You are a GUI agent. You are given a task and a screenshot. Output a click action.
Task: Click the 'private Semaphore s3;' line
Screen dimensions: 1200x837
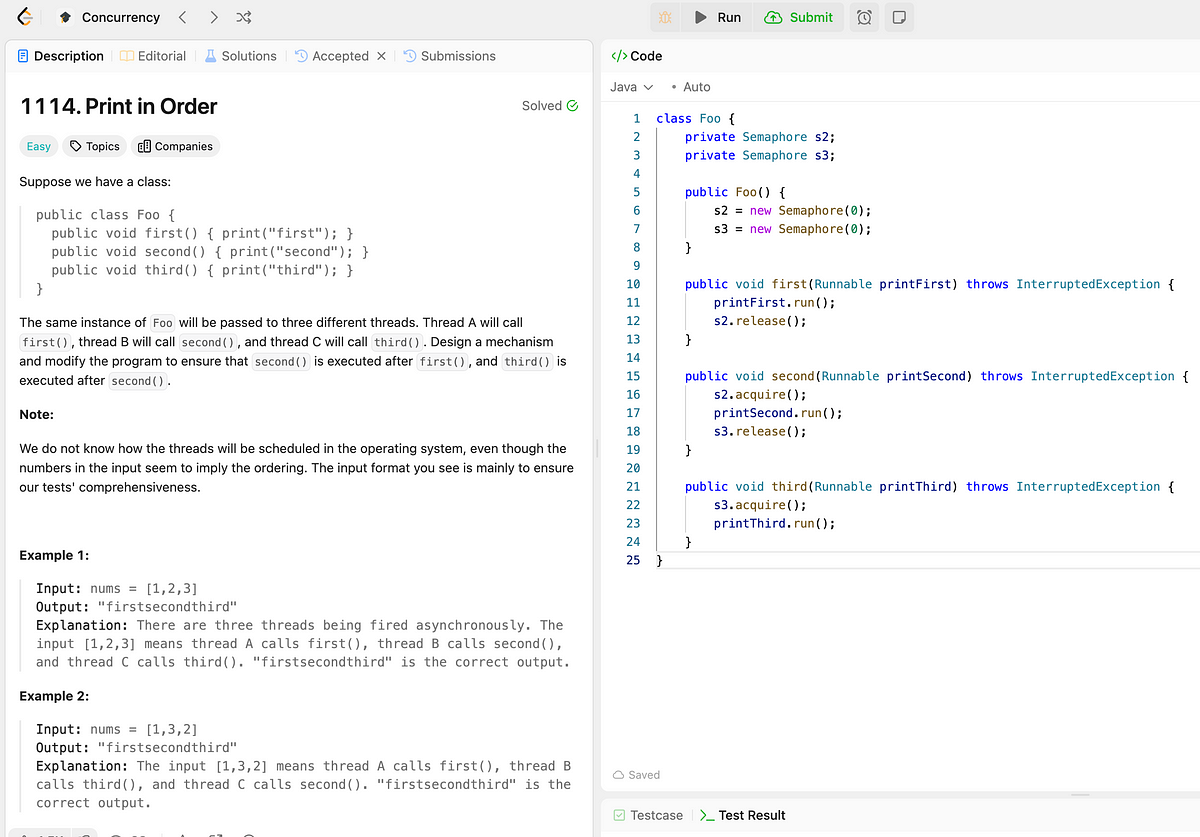click(760, 155)
